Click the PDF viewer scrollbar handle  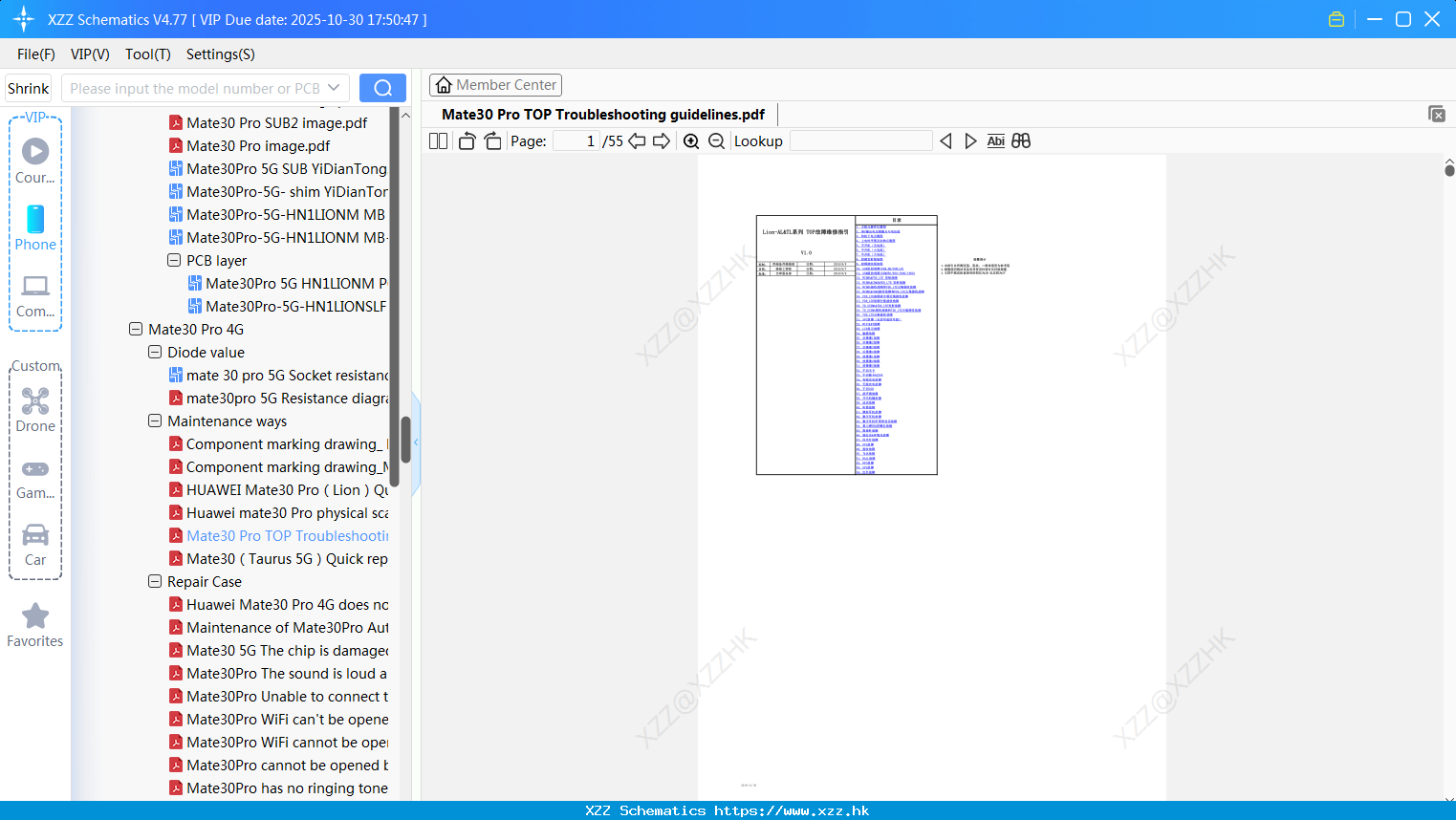tap(1449, 170)
